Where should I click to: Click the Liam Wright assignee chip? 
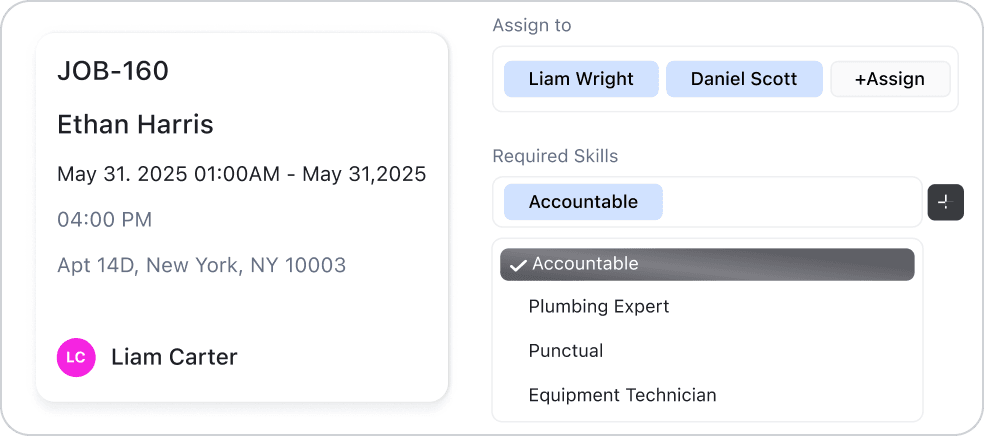click(x=581, y=79)
